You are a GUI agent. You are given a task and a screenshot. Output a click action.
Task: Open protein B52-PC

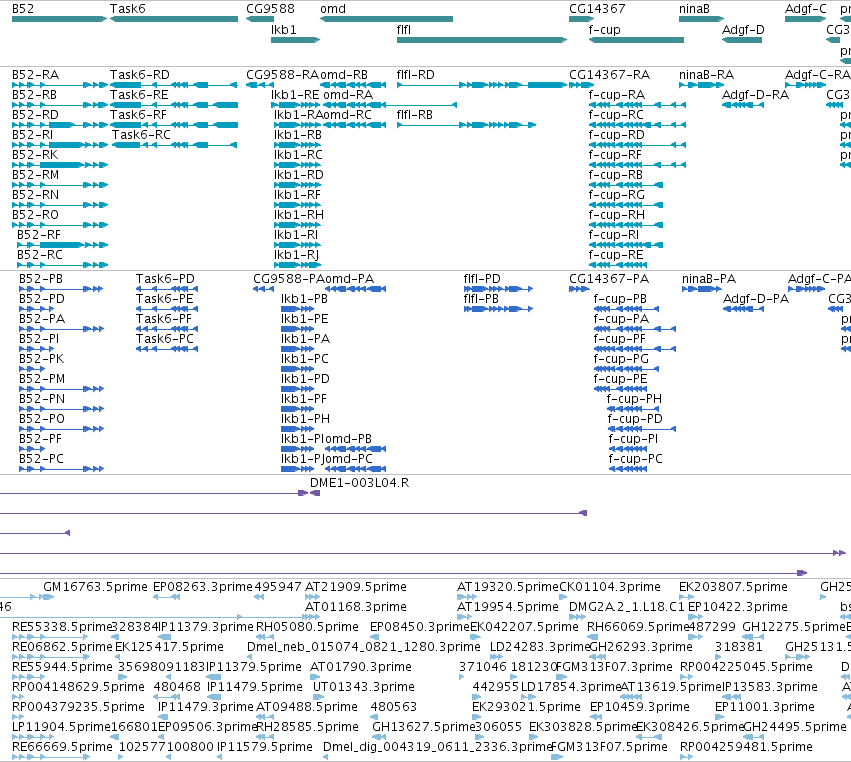[x=41, y=459]
